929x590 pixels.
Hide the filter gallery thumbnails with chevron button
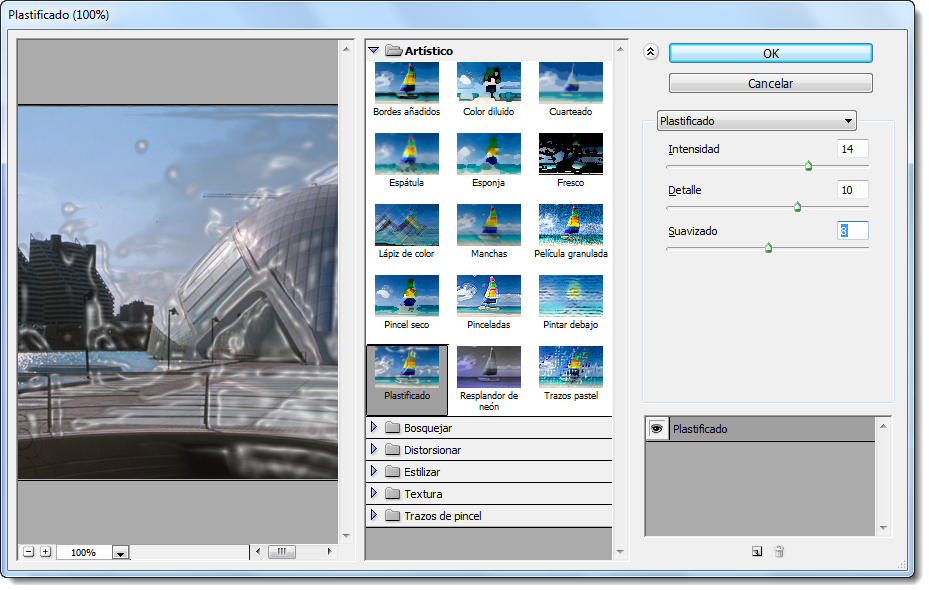tap(651, 52)
